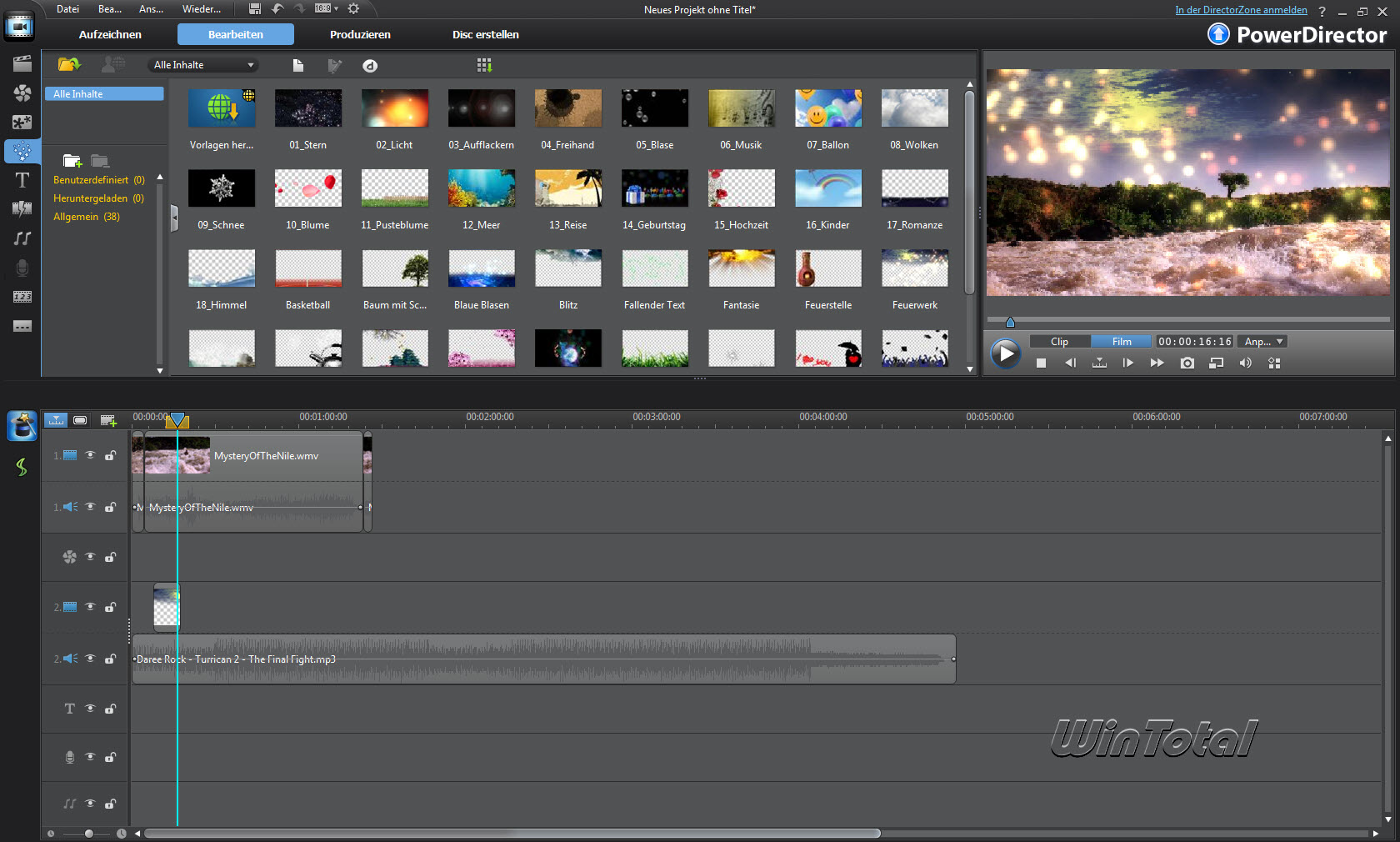1400x842 pixels.
Task: Click the timeline zoom slider handle
Action: pyautogui.click(x=88, y=834)
